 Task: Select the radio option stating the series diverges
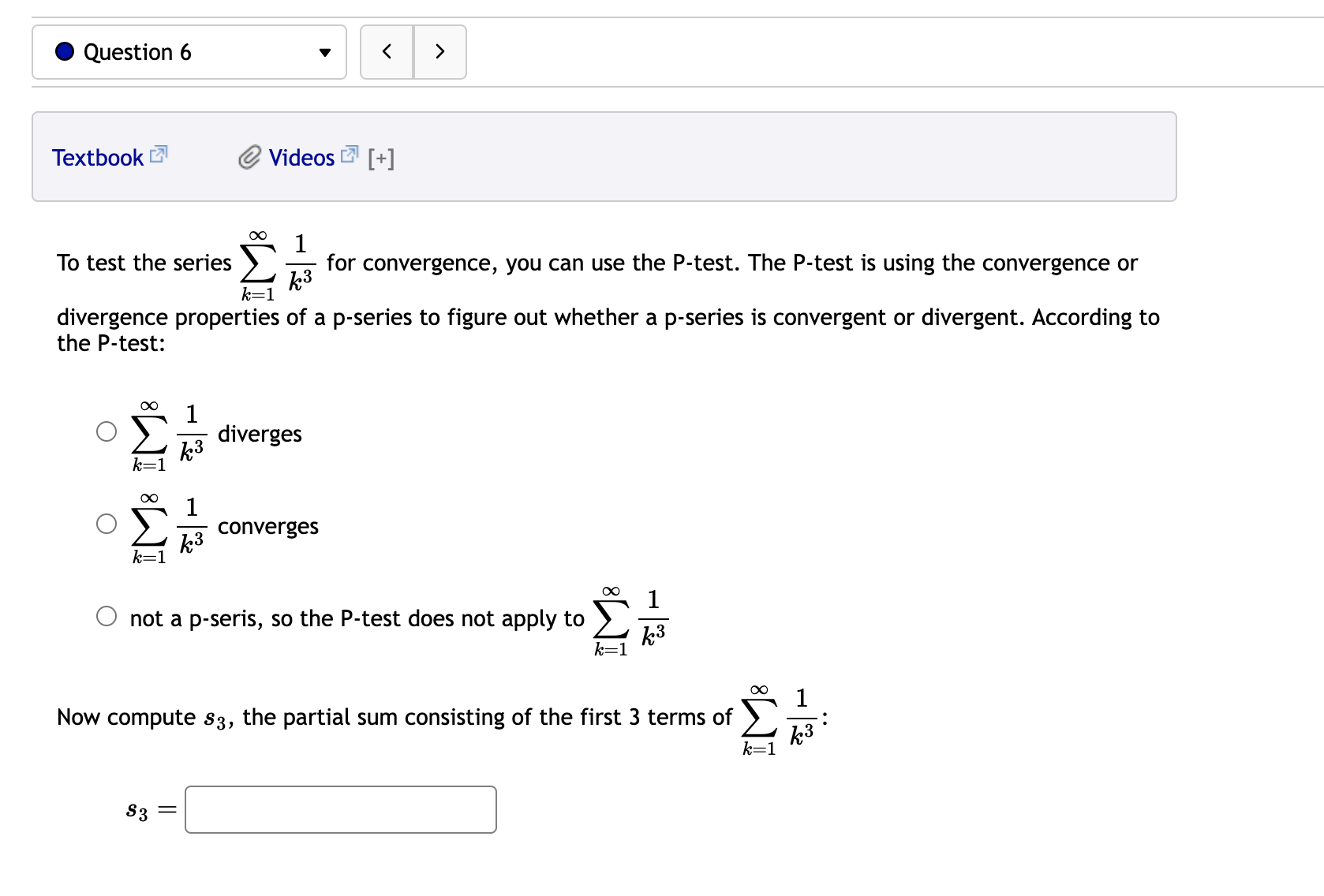106,431
